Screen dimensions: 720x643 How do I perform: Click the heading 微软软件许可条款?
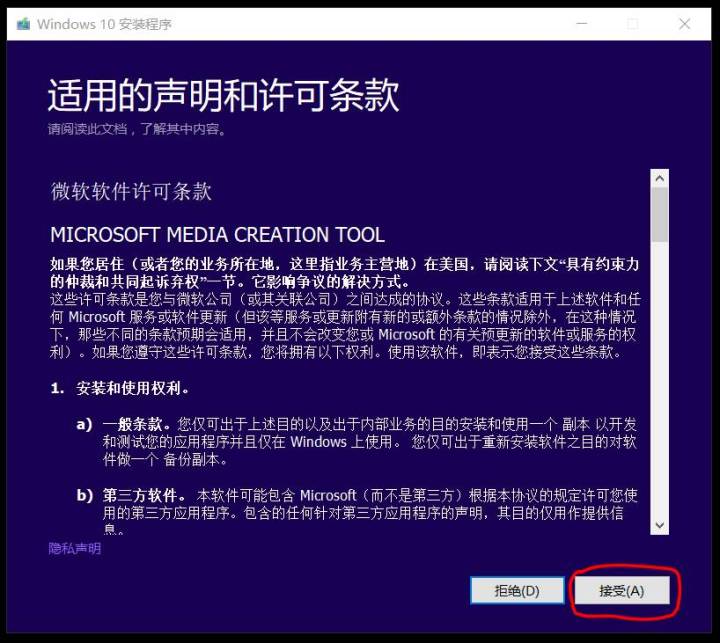point(131,191)
